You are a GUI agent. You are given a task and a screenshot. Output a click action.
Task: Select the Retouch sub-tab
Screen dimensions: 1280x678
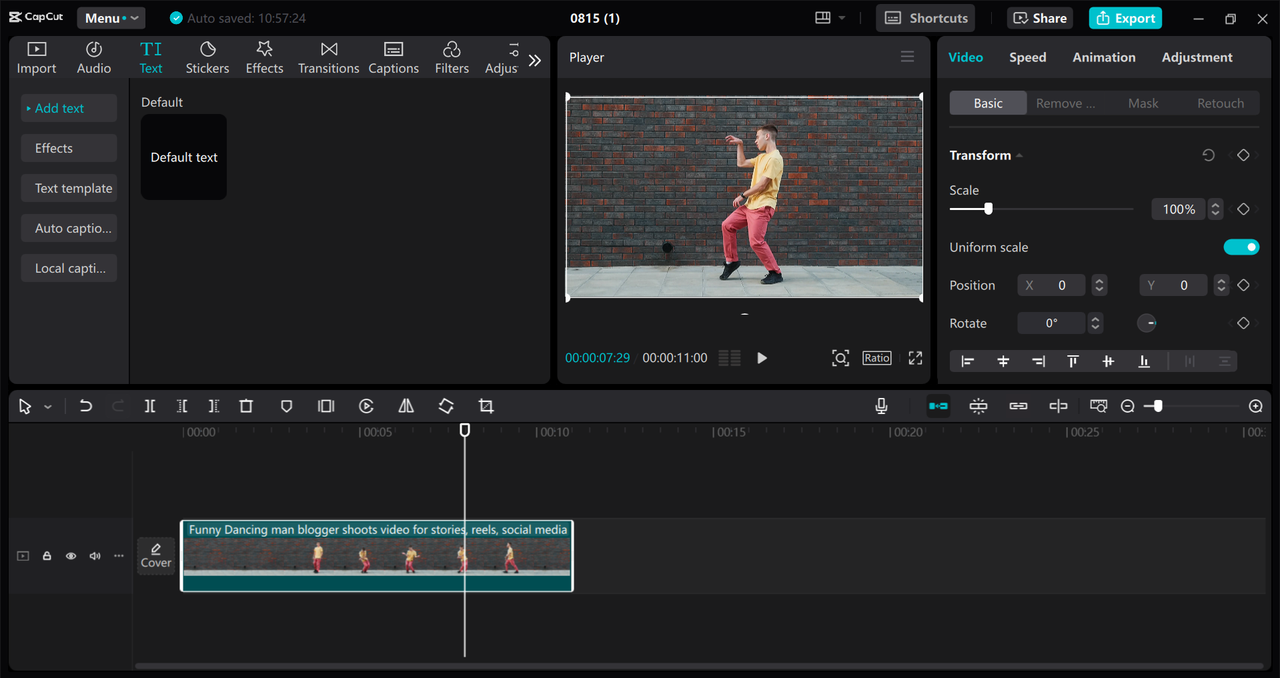pos(1221,103)
